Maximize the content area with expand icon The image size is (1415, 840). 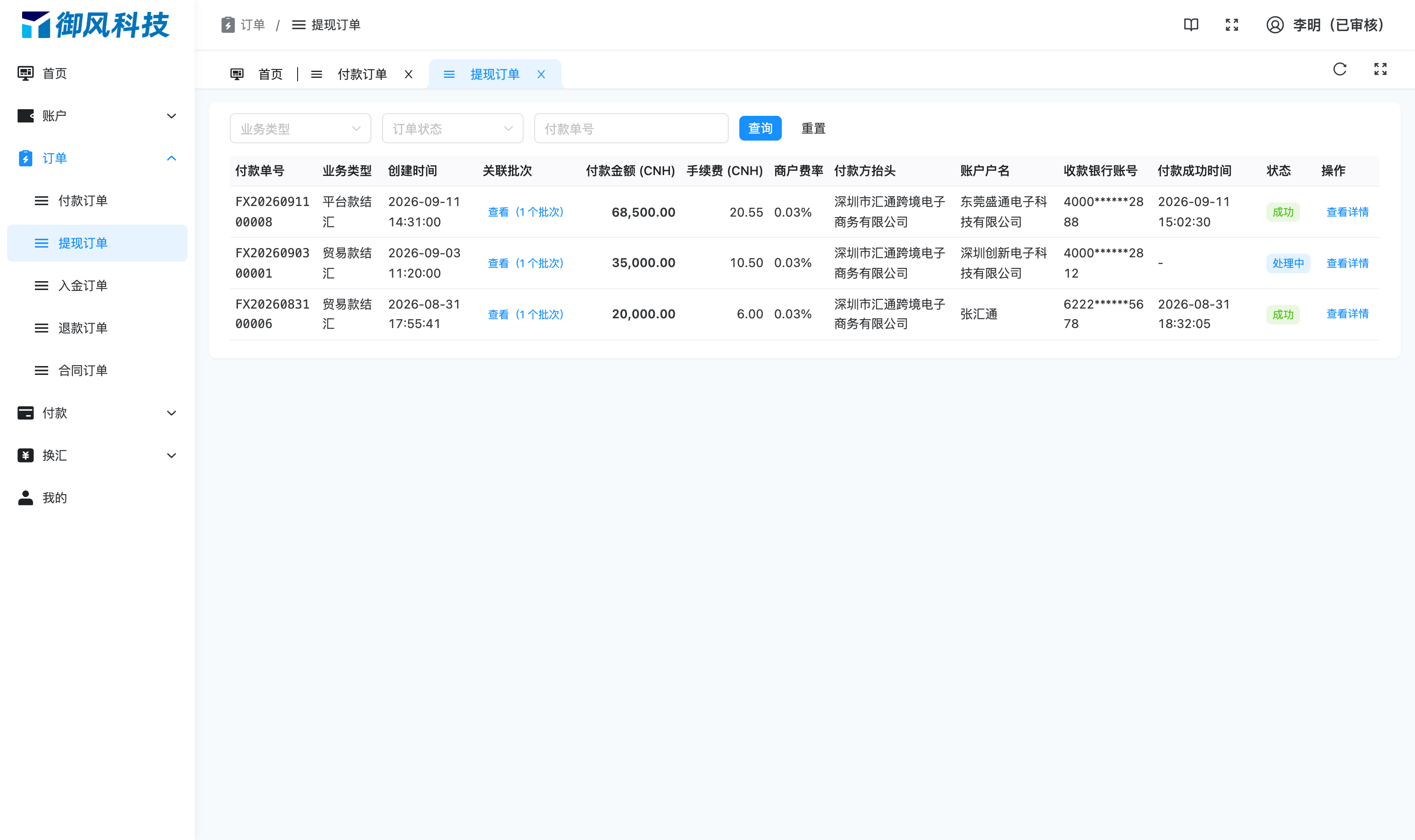1380,69
